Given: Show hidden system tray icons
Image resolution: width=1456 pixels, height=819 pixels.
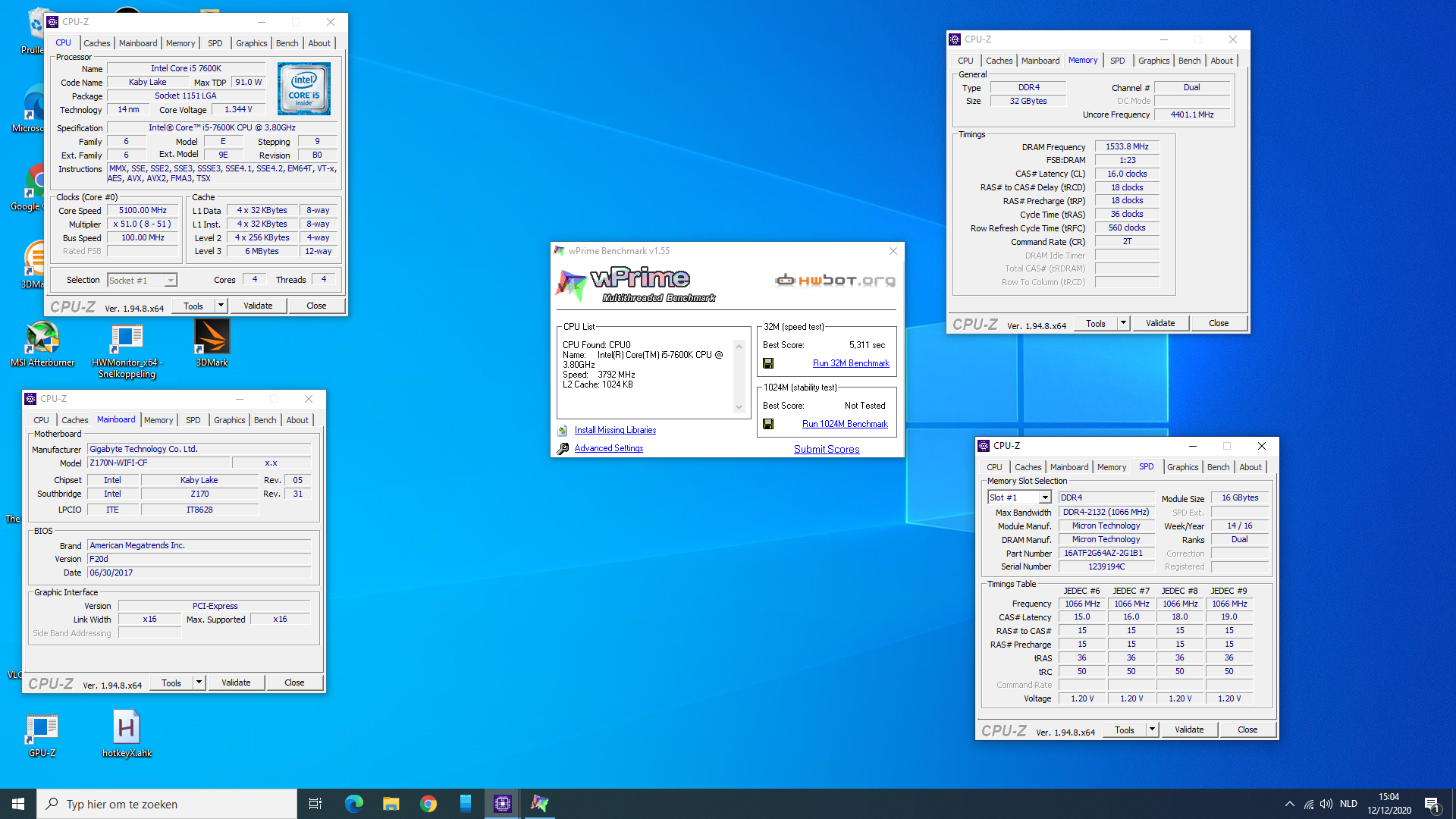Looking at the screenshot, I should click(1290, 804).
